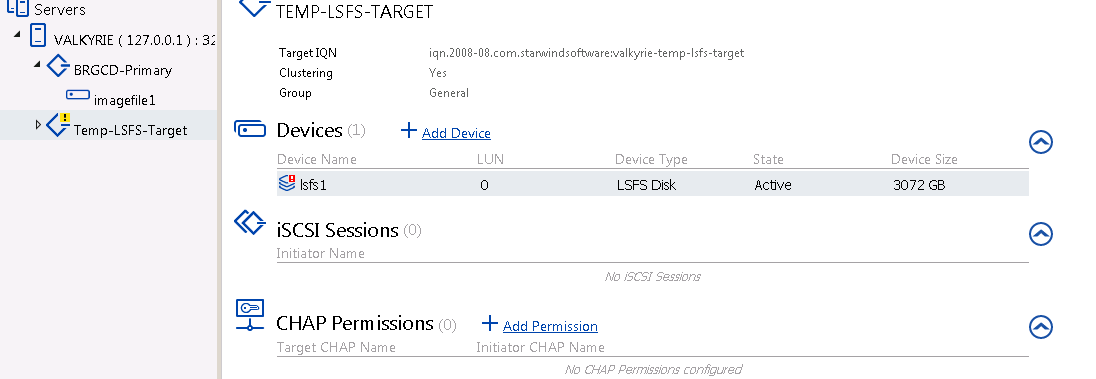Collapse the CHAP Permissions section

point(1041,327)
